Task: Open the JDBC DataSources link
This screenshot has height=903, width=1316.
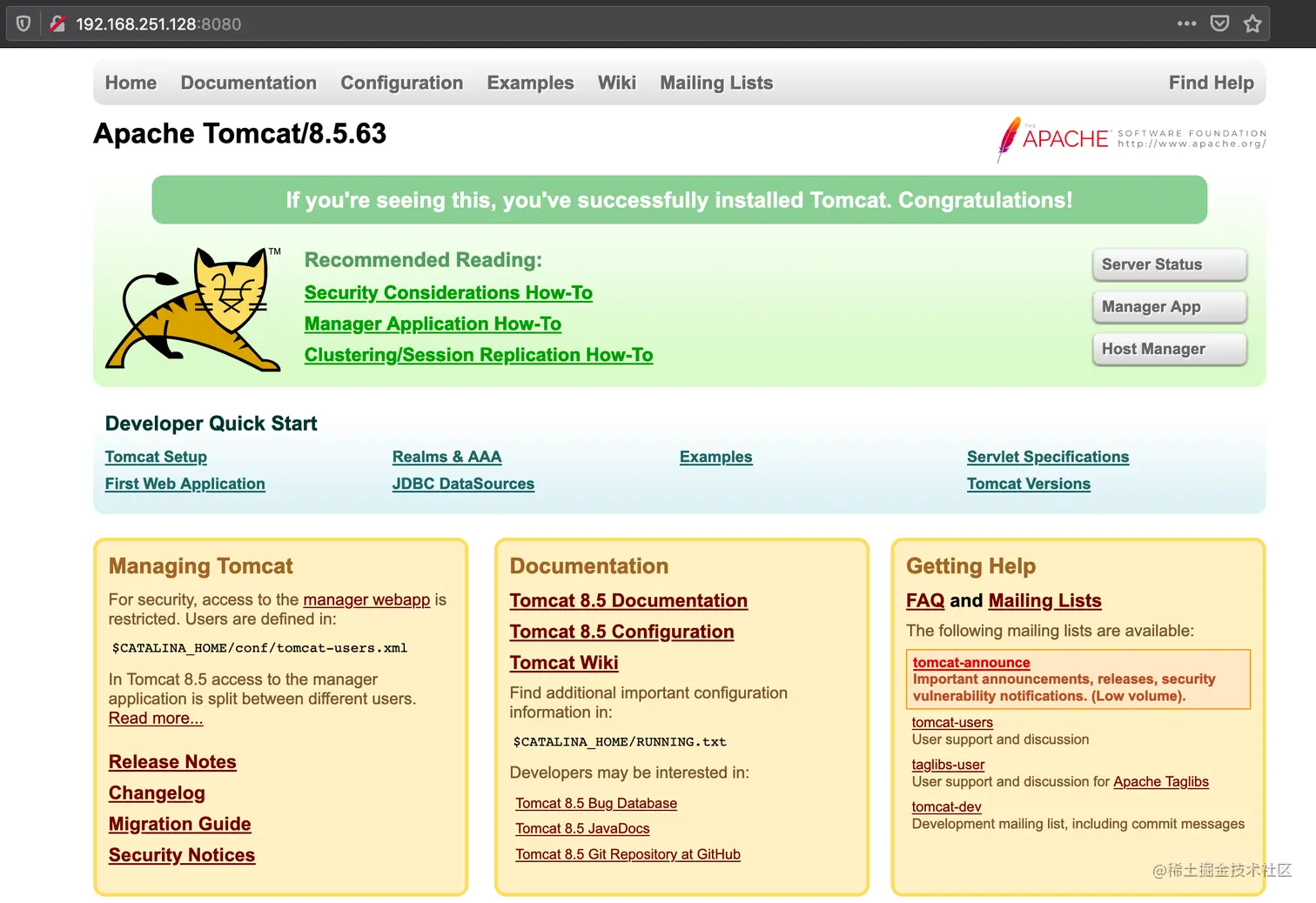Action: (463, 484)
